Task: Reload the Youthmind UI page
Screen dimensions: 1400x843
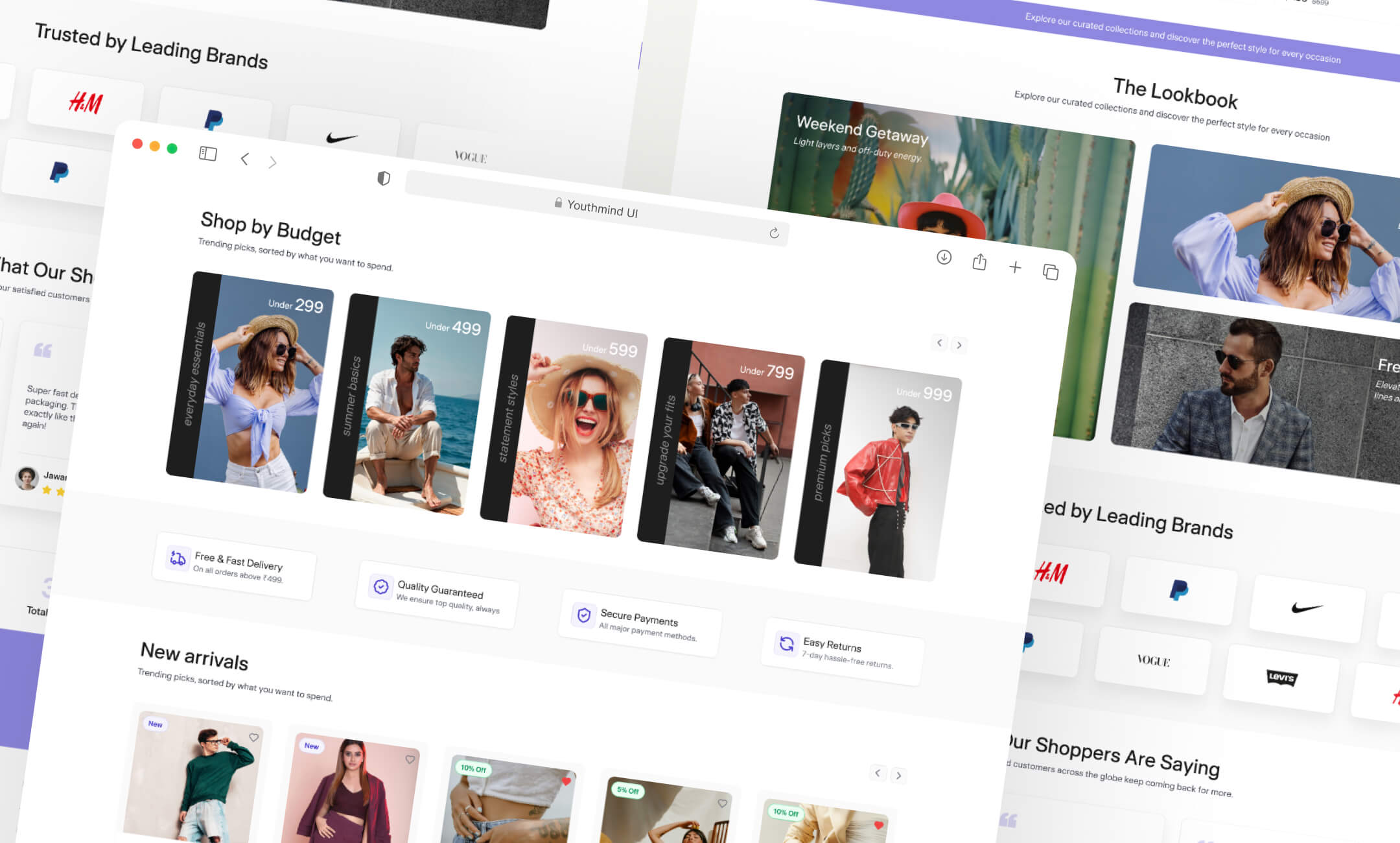Action: 775,234
